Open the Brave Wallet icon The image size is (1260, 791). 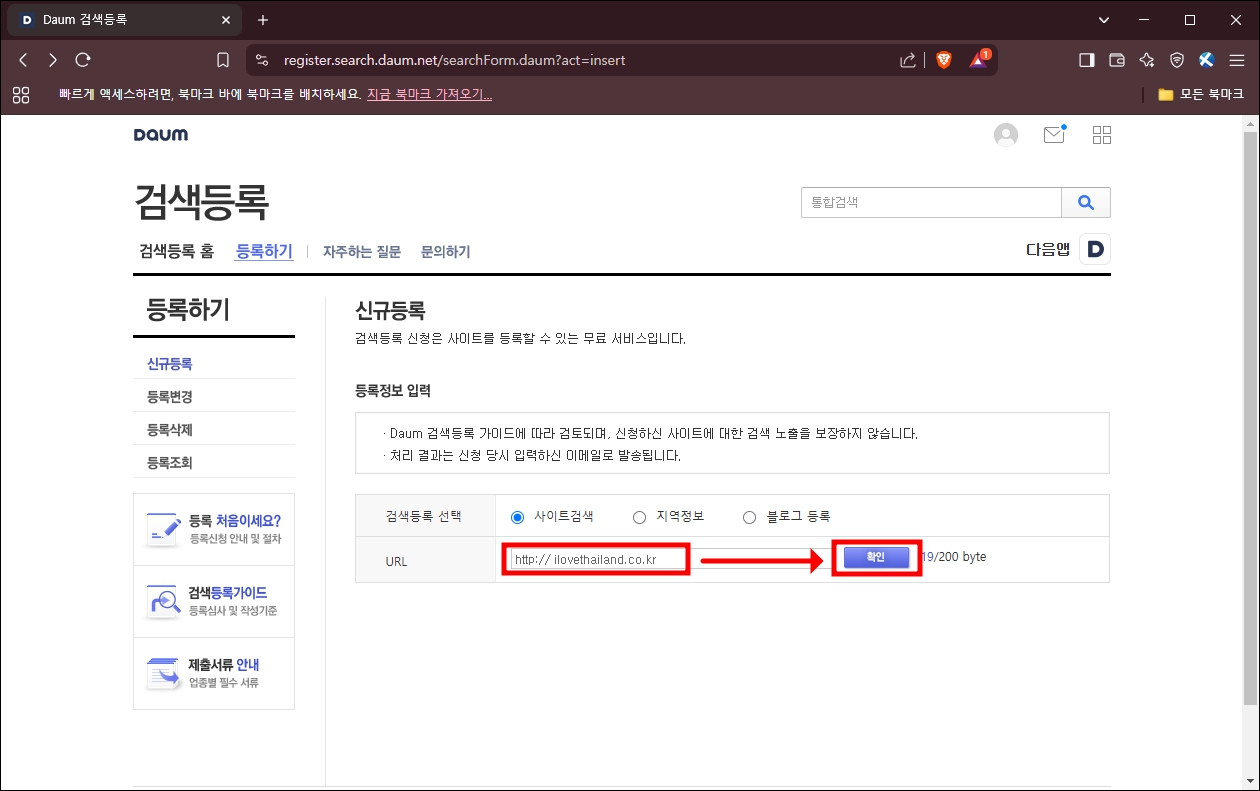[1117, 60]
